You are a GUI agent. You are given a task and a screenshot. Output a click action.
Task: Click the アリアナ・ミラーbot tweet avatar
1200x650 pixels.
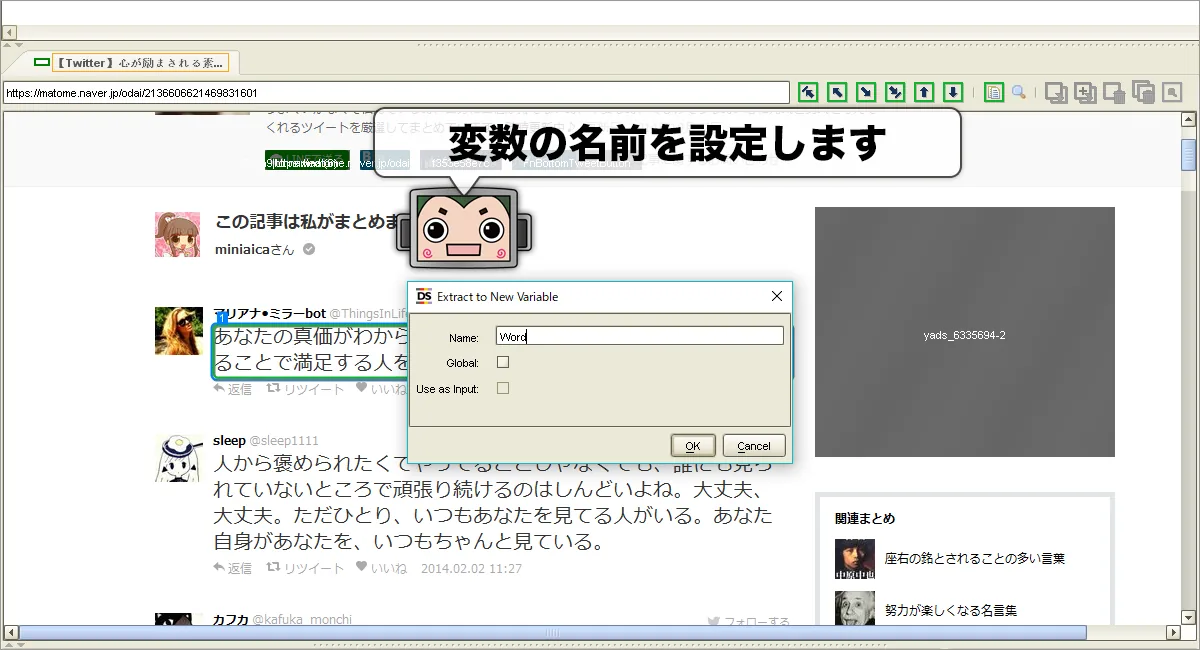point(179,331)
